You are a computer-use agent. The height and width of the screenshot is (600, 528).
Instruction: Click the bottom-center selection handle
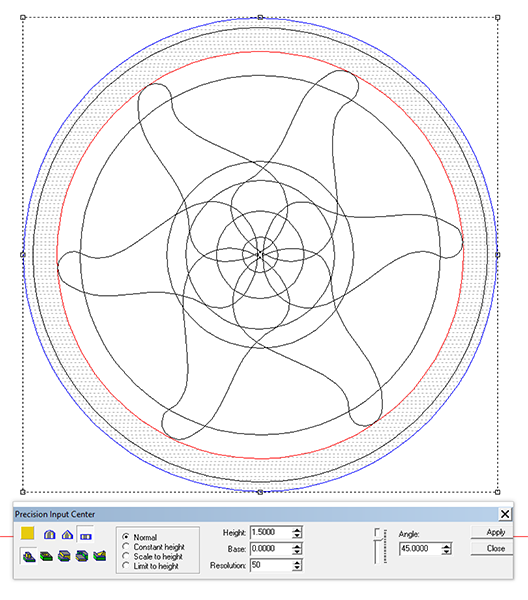[x=260, y=492]
